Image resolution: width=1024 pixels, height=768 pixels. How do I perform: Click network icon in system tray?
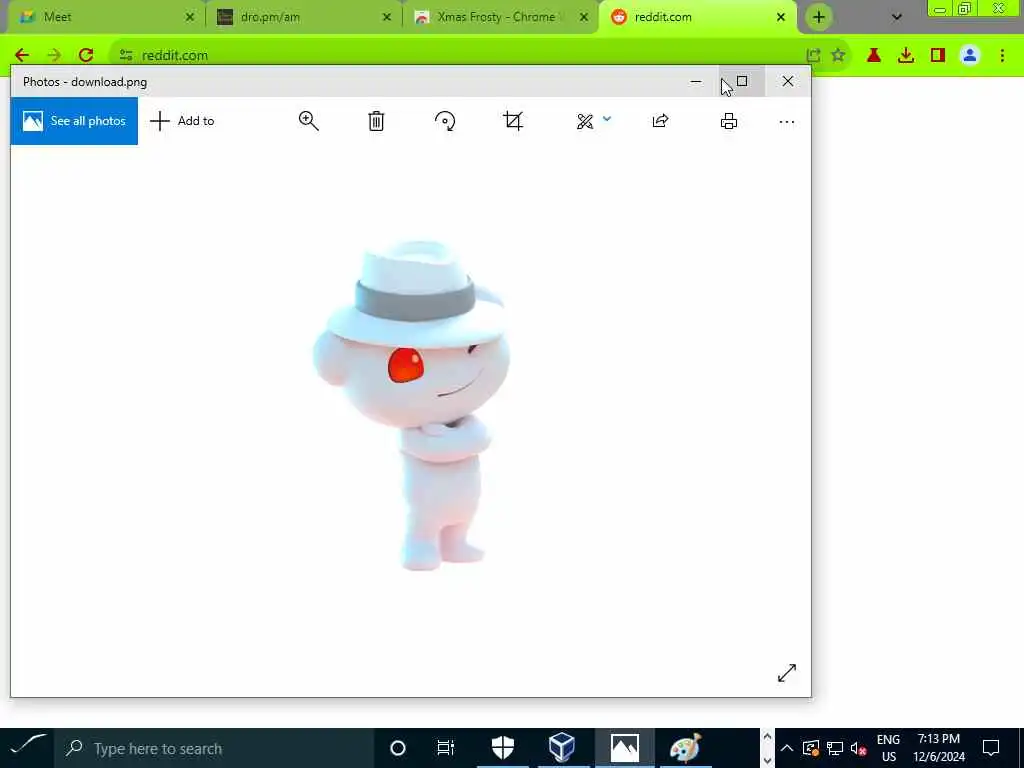(835, 748)
